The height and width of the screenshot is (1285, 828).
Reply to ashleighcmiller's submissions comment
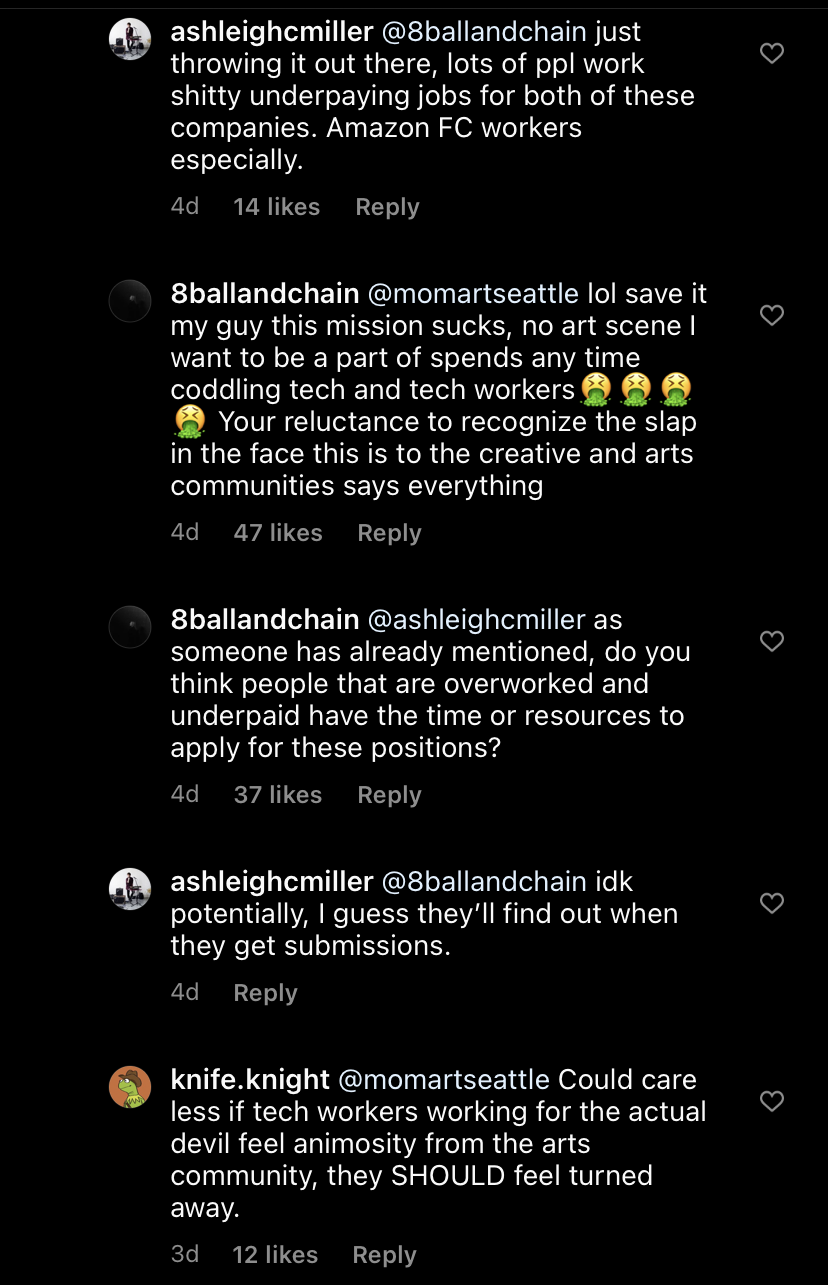[265, 993]
